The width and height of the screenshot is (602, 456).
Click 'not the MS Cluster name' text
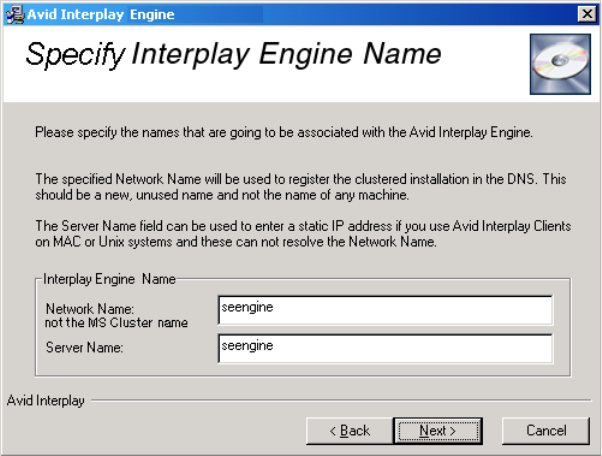(116, 322)
